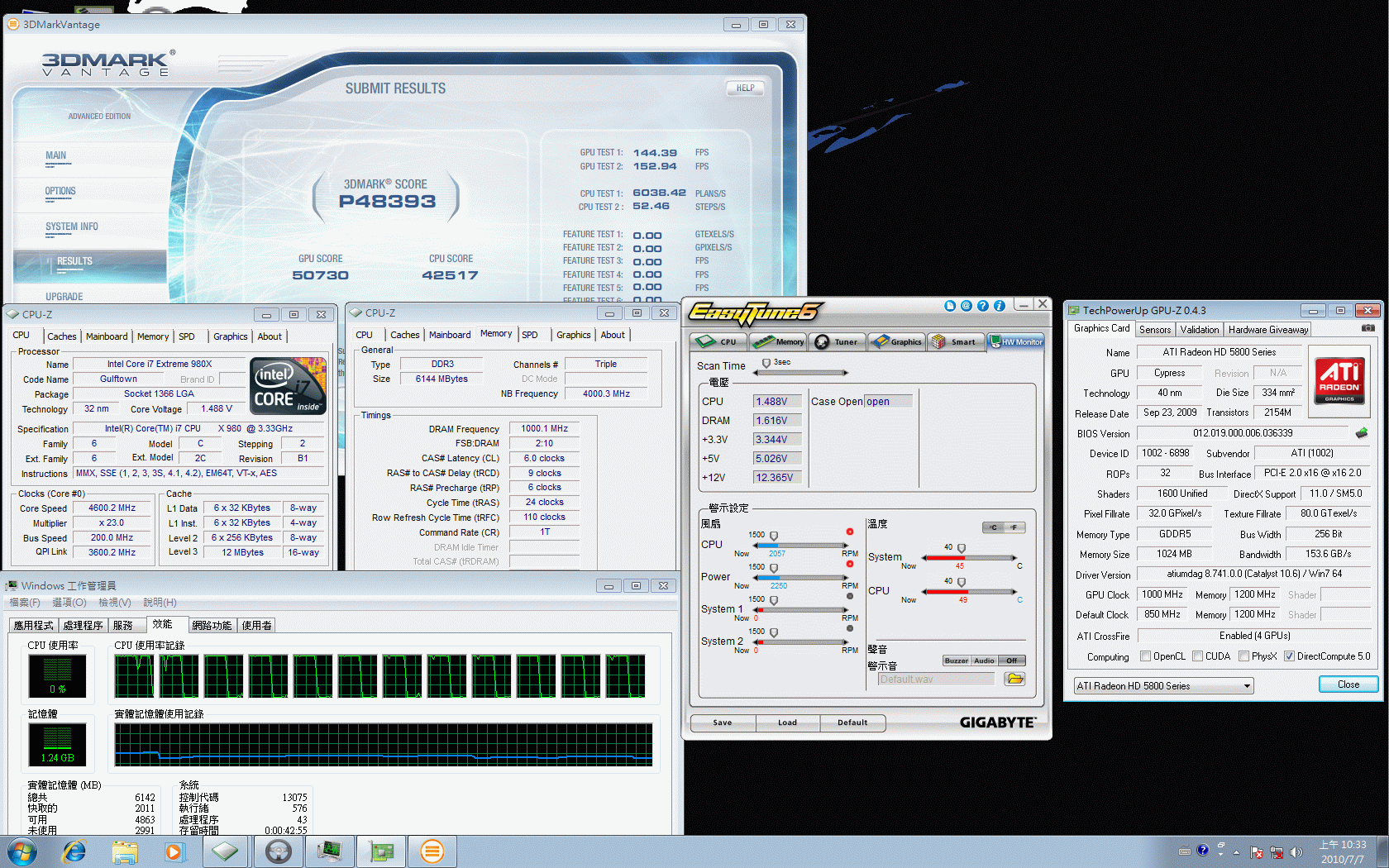This screenshot has width=1389, height=868.
Task: Click Default button in EasyTune6
Action: click(x=852, y=723)
